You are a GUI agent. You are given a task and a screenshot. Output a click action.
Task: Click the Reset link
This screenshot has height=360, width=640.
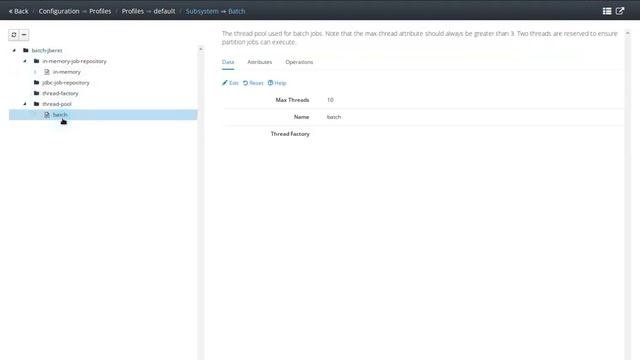[253, 83]
